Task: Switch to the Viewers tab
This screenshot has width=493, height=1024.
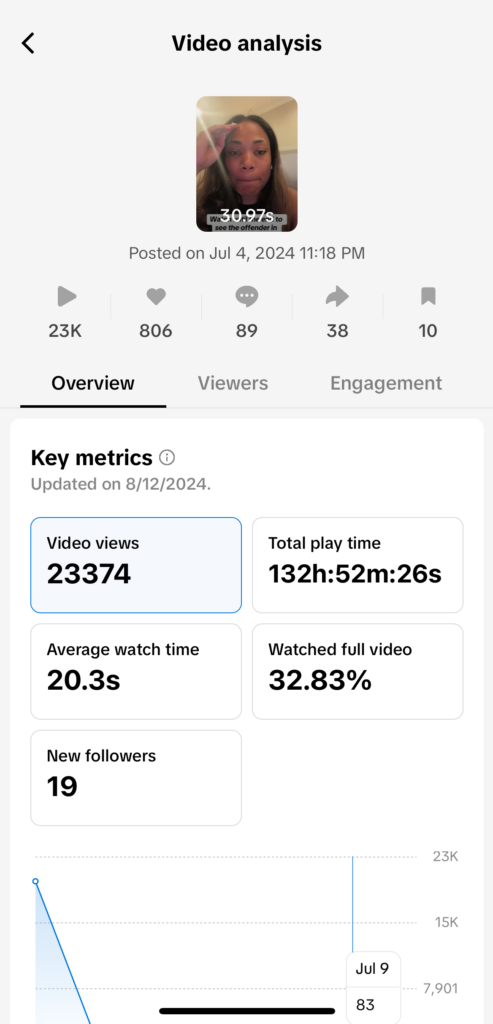Action: point(233,383)
